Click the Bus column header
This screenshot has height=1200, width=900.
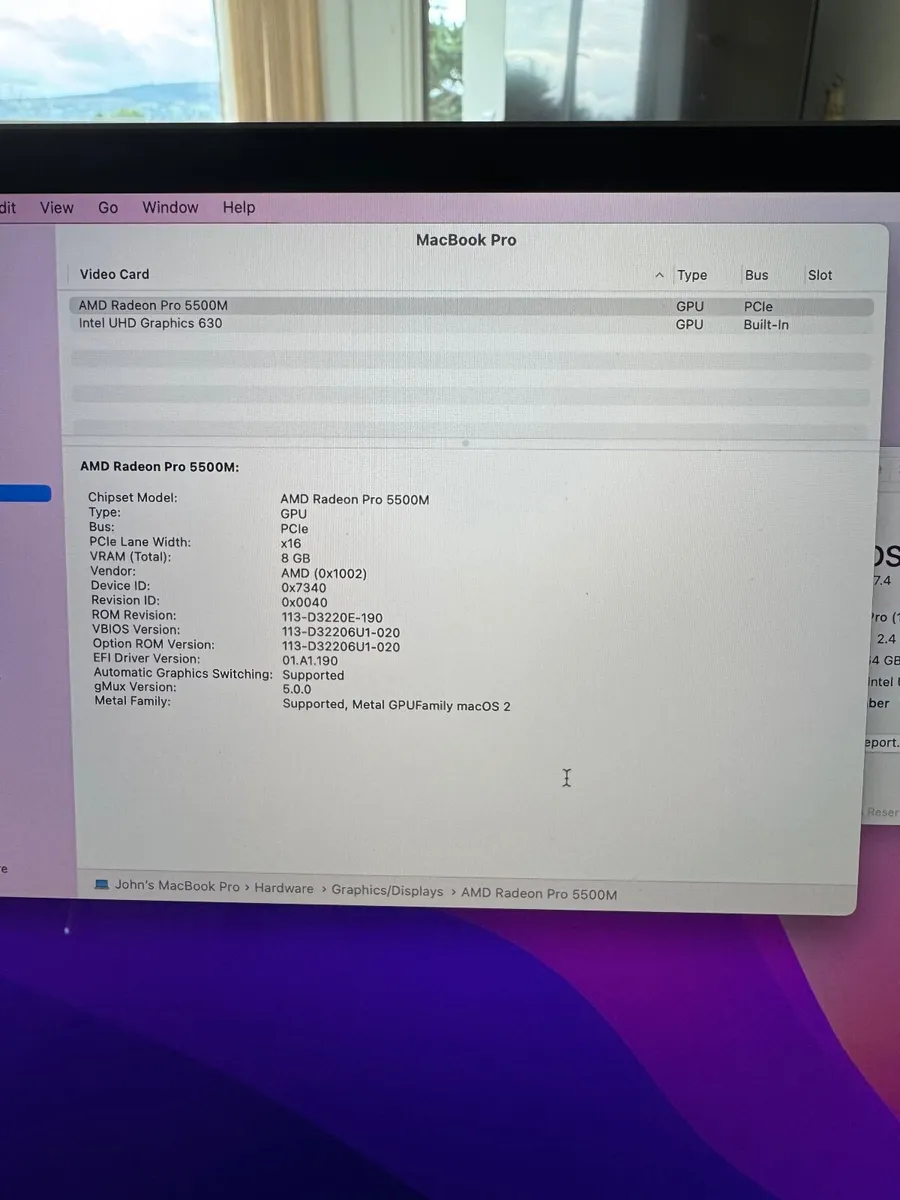click(x=757, y=275)
